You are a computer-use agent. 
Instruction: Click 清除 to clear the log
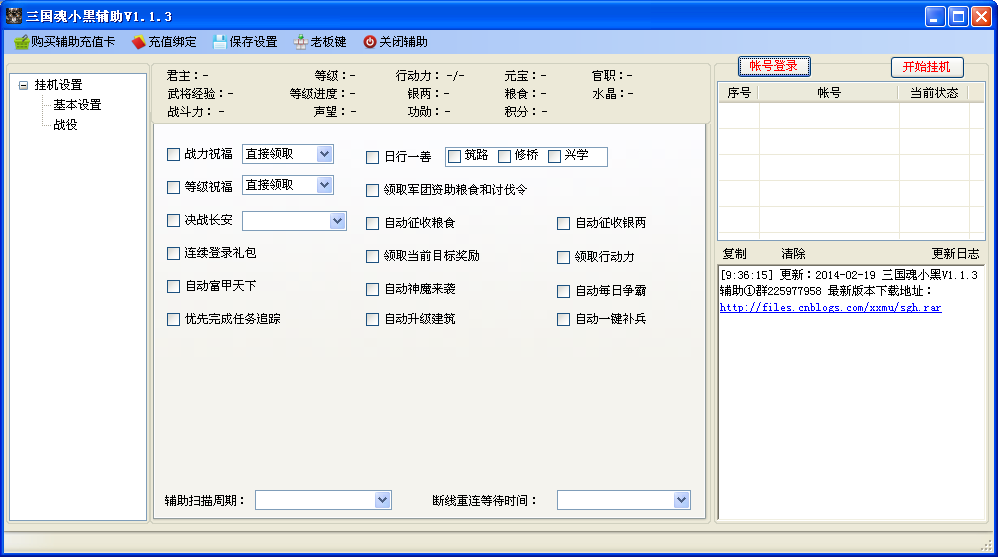pos(793,254)
